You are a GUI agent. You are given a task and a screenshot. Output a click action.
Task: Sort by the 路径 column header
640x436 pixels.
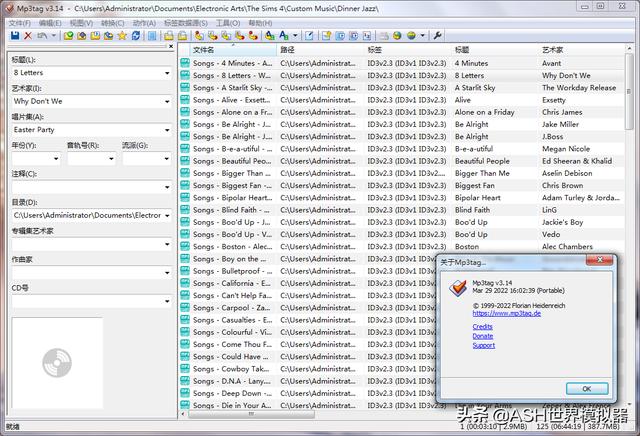click(x=320, y=50)
